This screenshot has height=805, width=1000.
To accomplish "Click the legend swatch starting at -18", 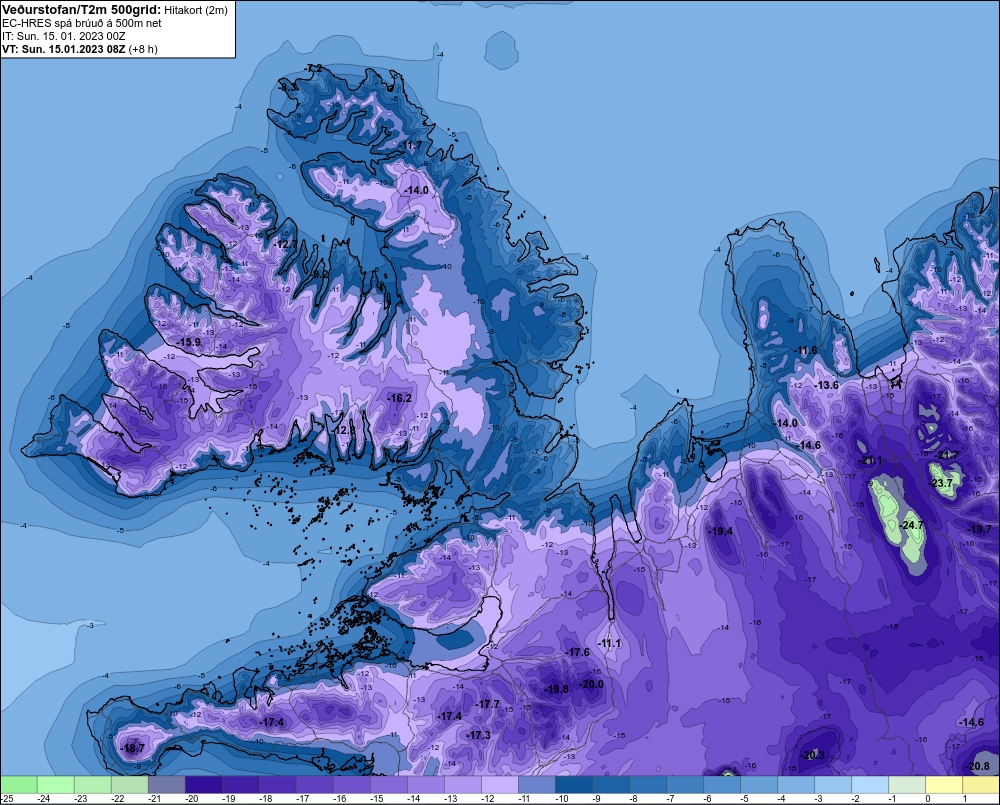I will (277, 785).
